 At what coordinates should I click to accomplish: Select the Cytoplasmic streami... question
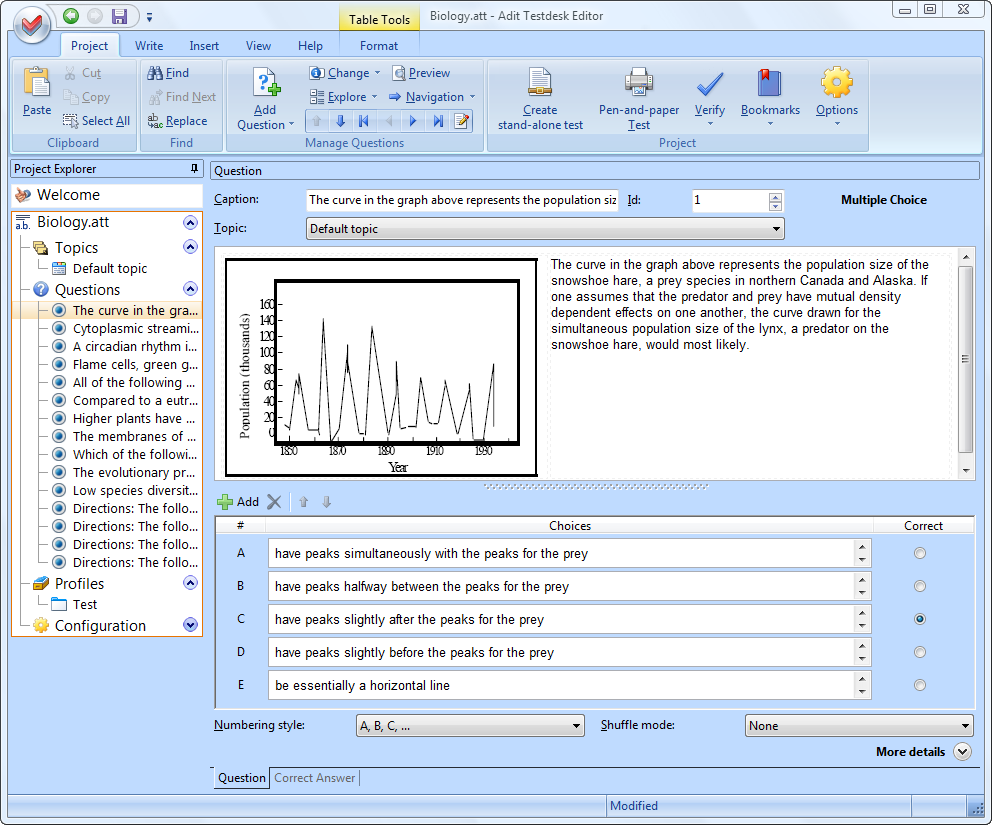135,328
